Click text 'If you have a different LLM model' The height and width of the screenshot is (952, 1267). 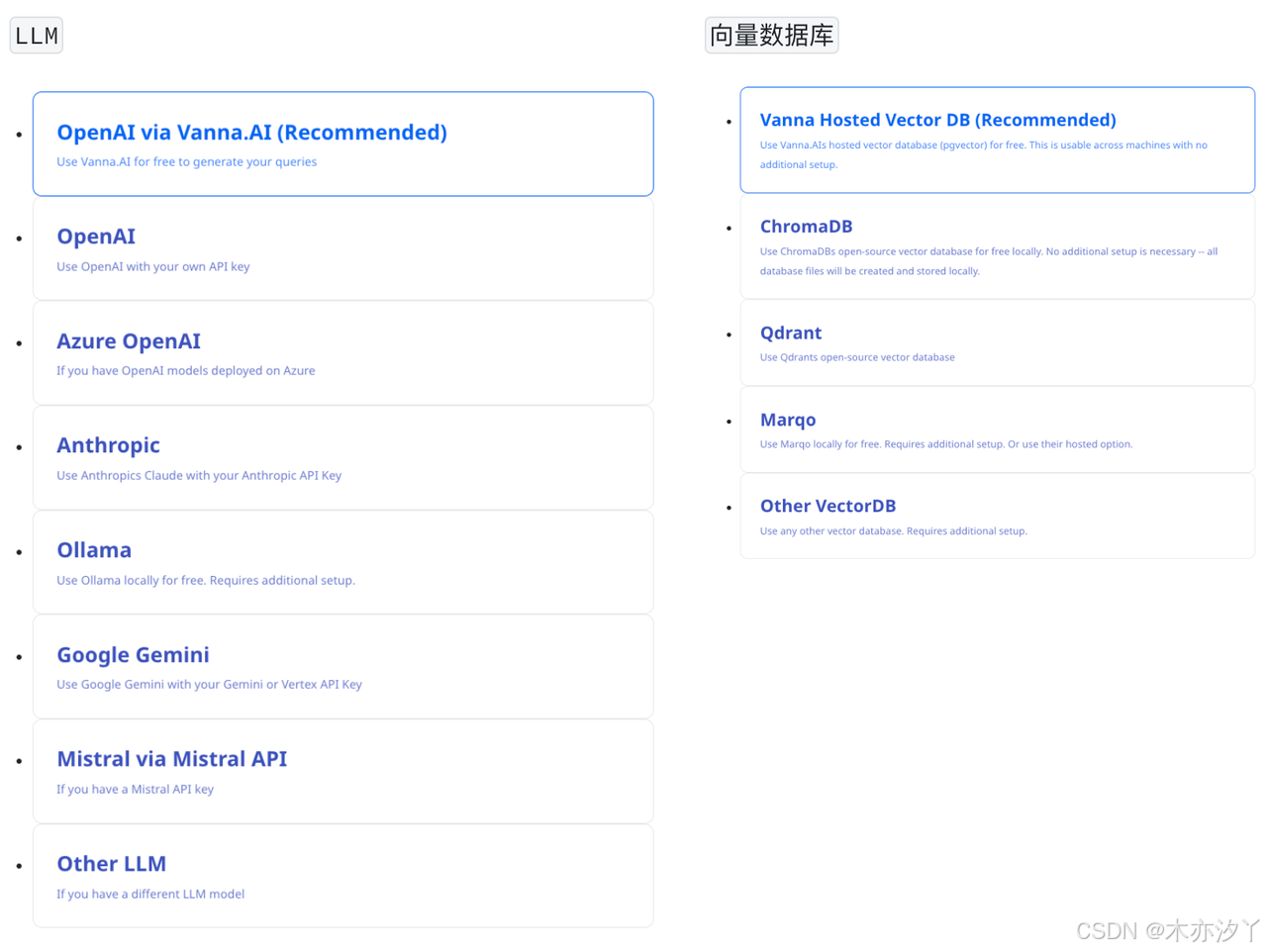tap(150, 894)
